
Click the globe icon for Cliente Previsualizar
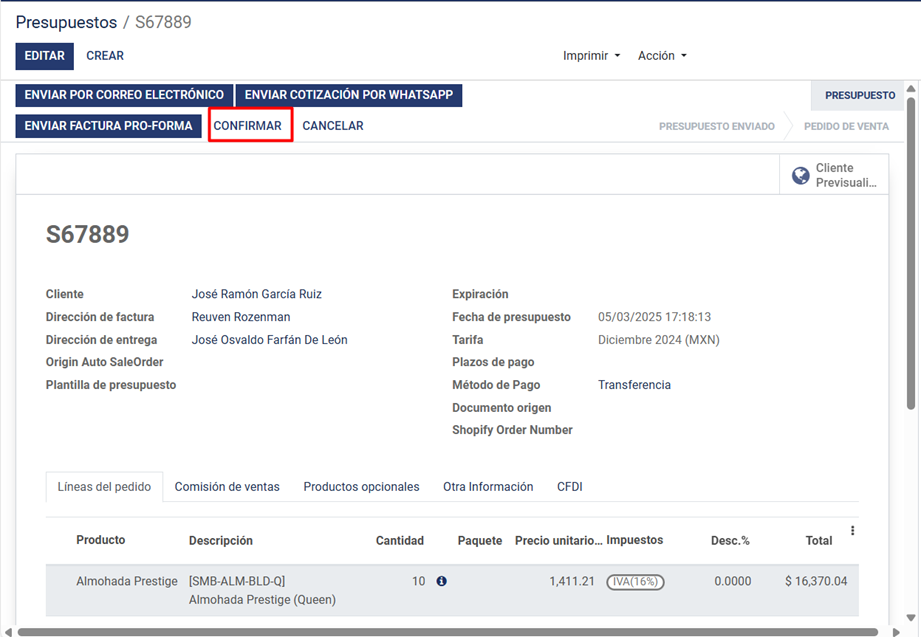tap(800, 175)
